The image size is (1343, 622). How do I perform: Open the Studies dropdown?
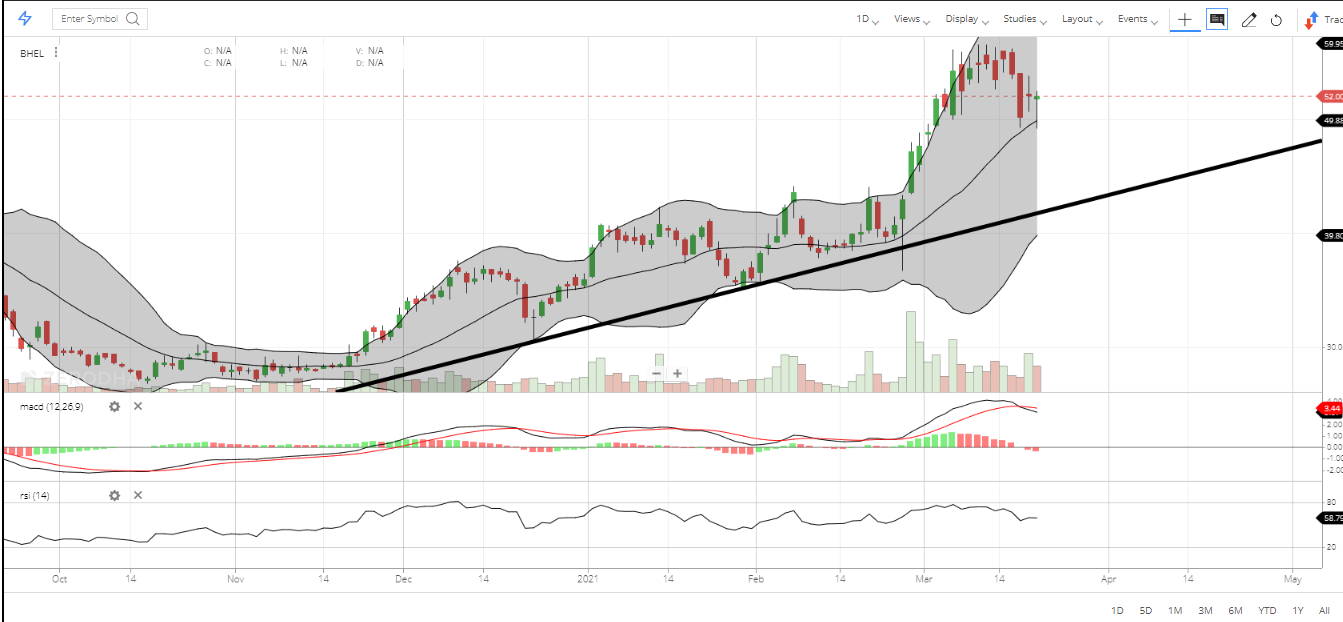pyautogui.click(x=1026, y=19)
